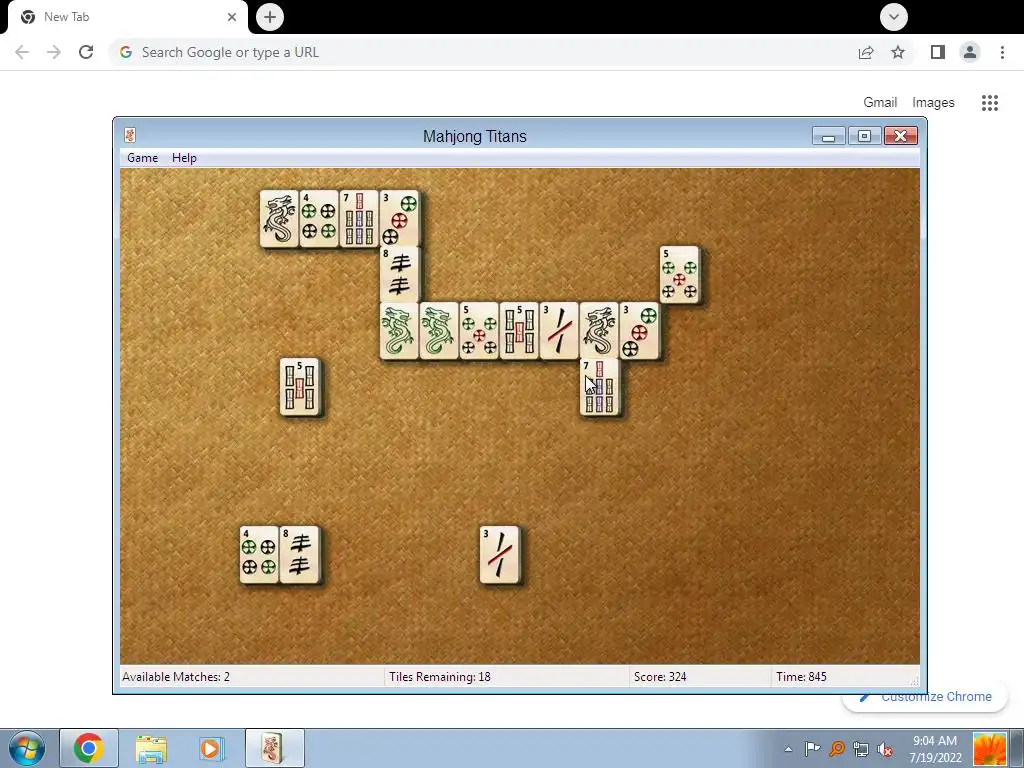Click the Mahjong Titans title bar icon
The height and width of the screenshot is (768, 1024).
(x=130, y=135)
